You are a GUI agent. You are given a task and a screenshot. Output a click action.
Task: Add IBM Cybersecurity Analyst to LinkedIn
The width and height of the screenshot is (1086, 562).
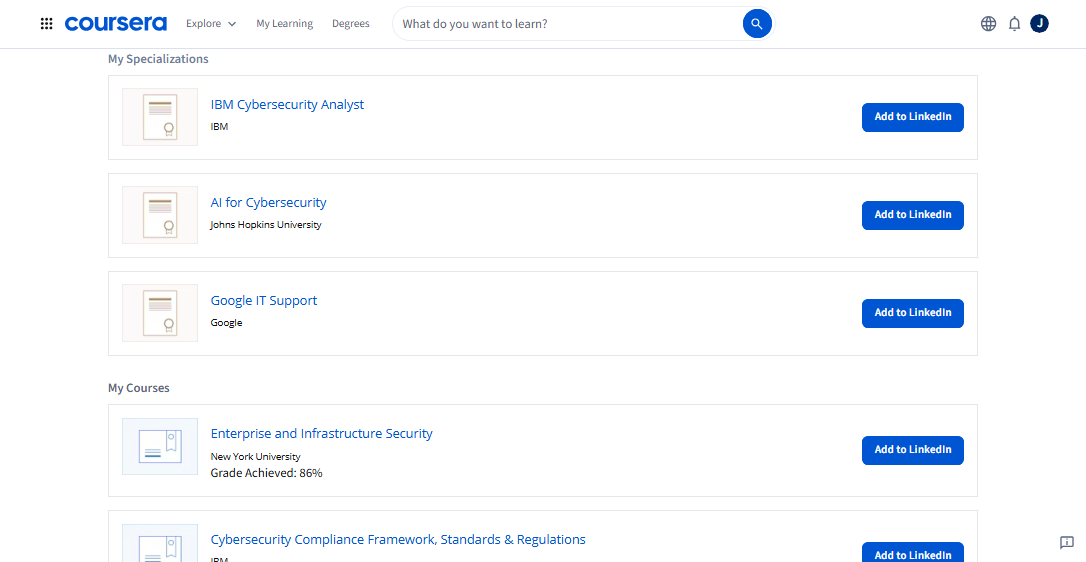[912, 117]
